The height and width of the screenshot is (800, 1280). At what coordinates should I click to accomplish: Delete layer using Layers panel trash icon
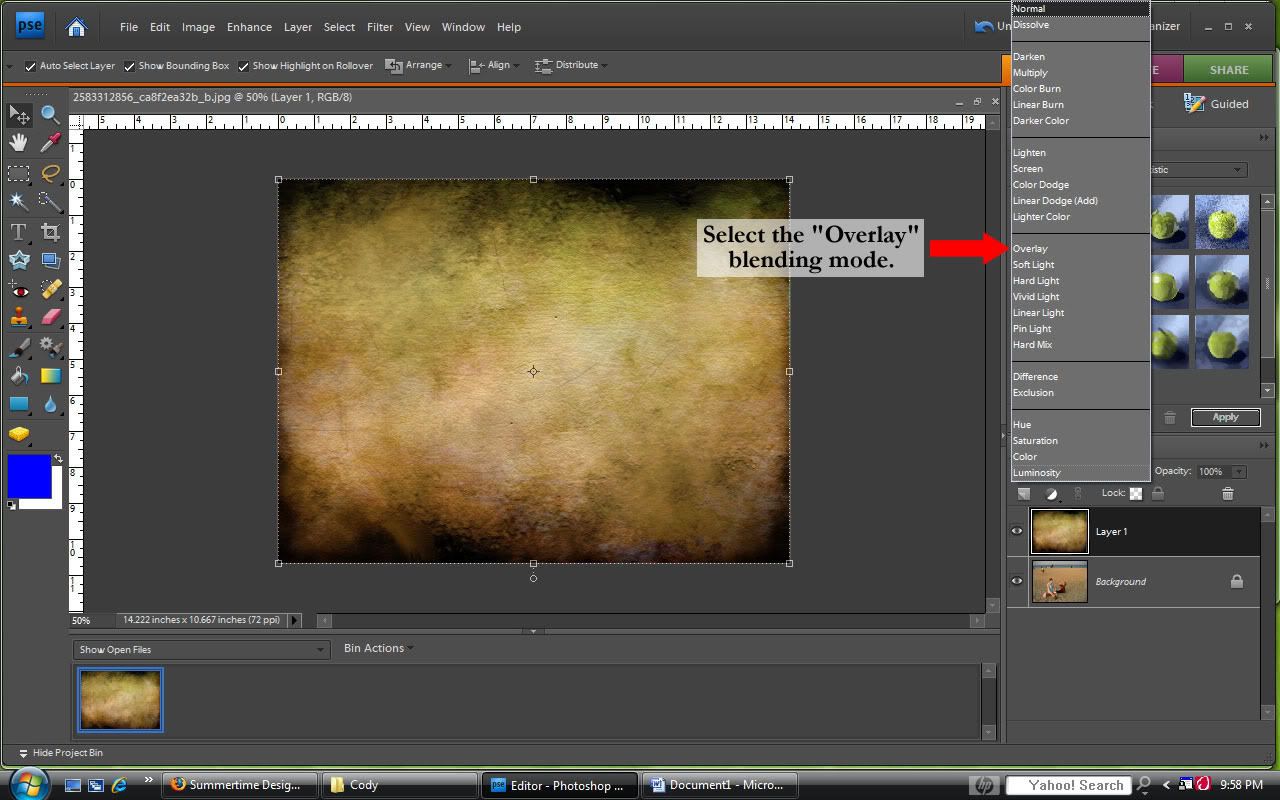1227,493
